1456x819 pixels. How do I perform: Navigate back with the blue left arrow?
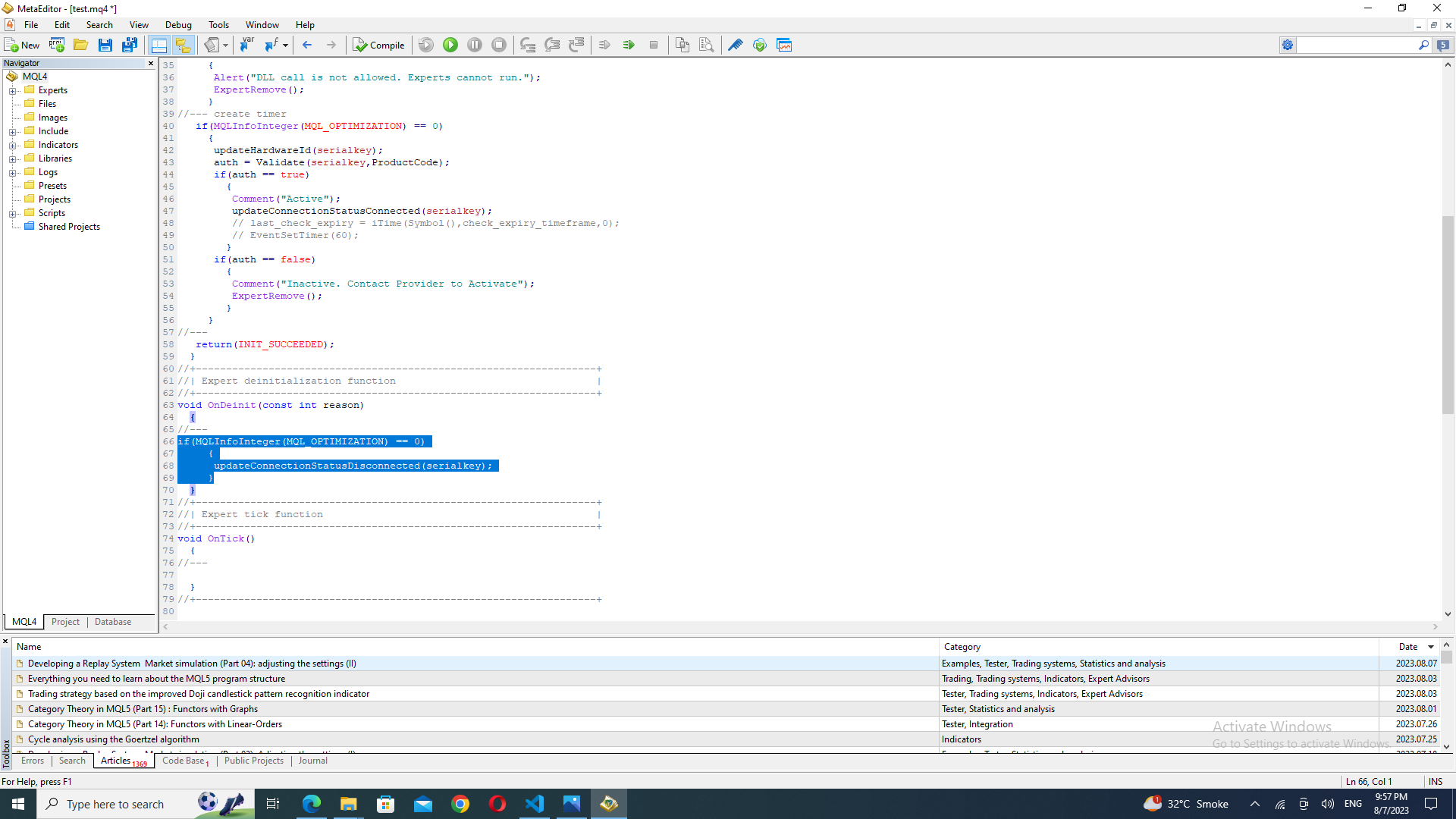tap(307, 45)
